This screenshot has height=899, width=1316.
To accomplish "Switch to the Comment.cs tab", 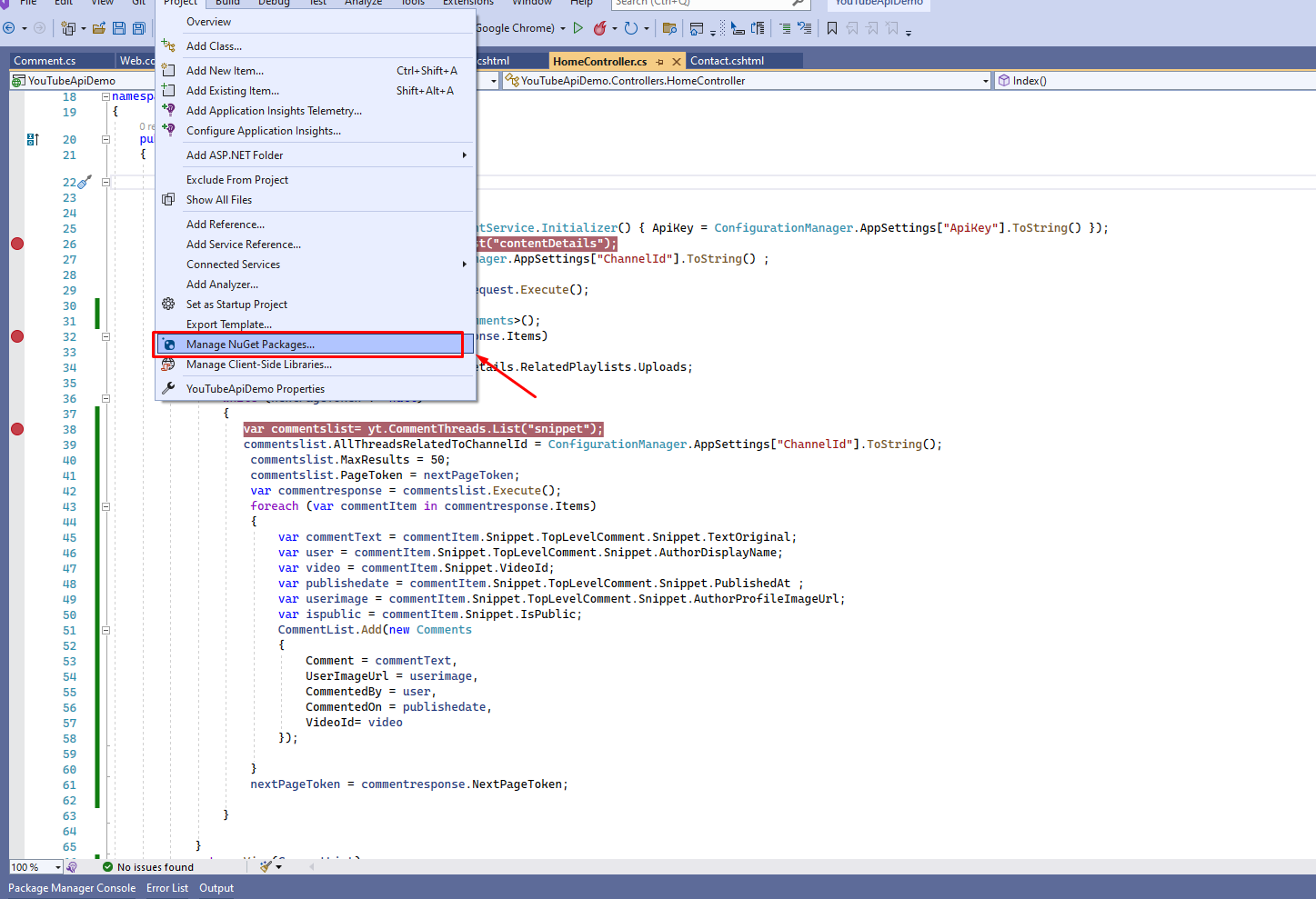I will point(62,61).
